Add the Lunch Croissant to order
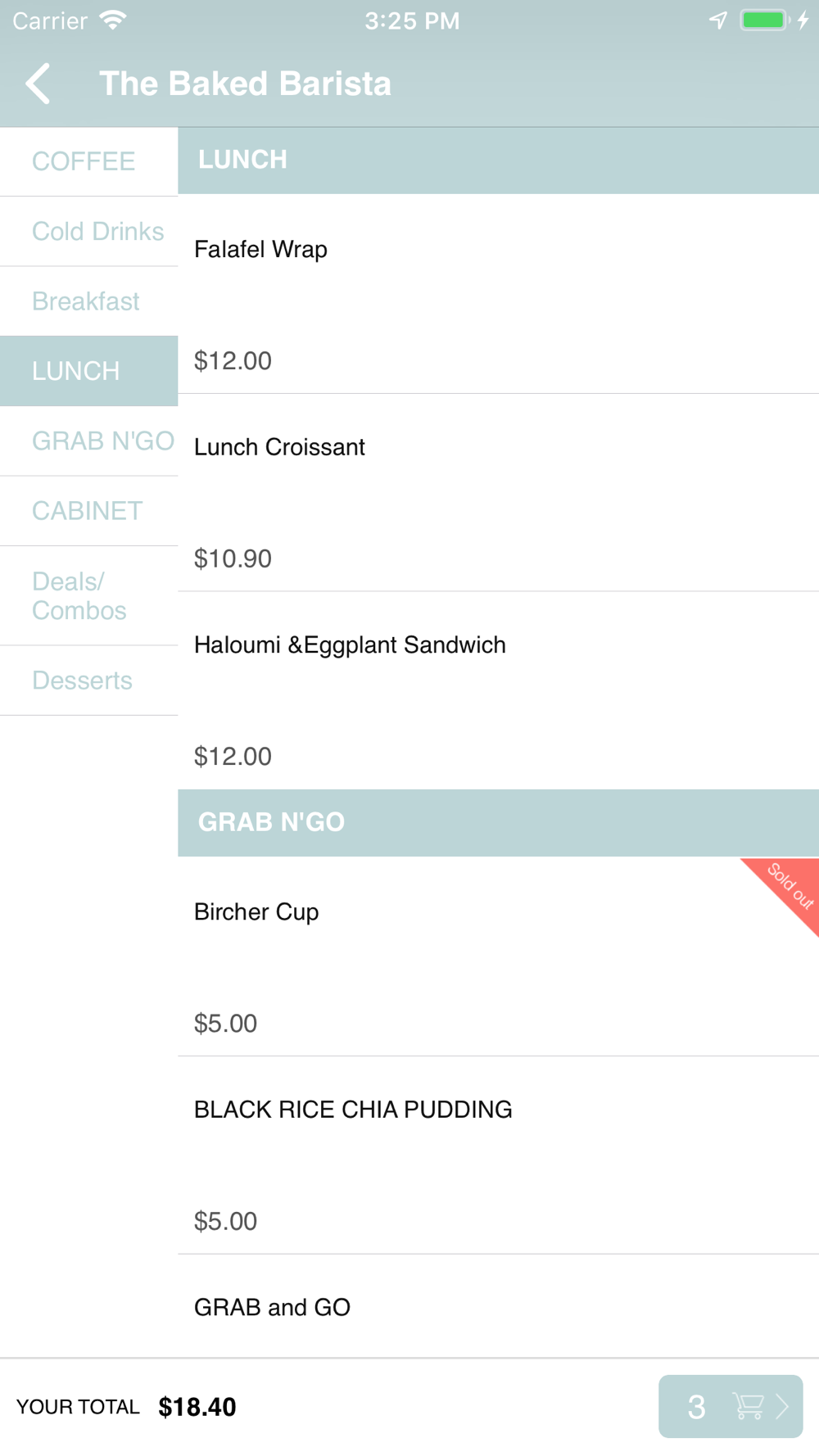 498,492
